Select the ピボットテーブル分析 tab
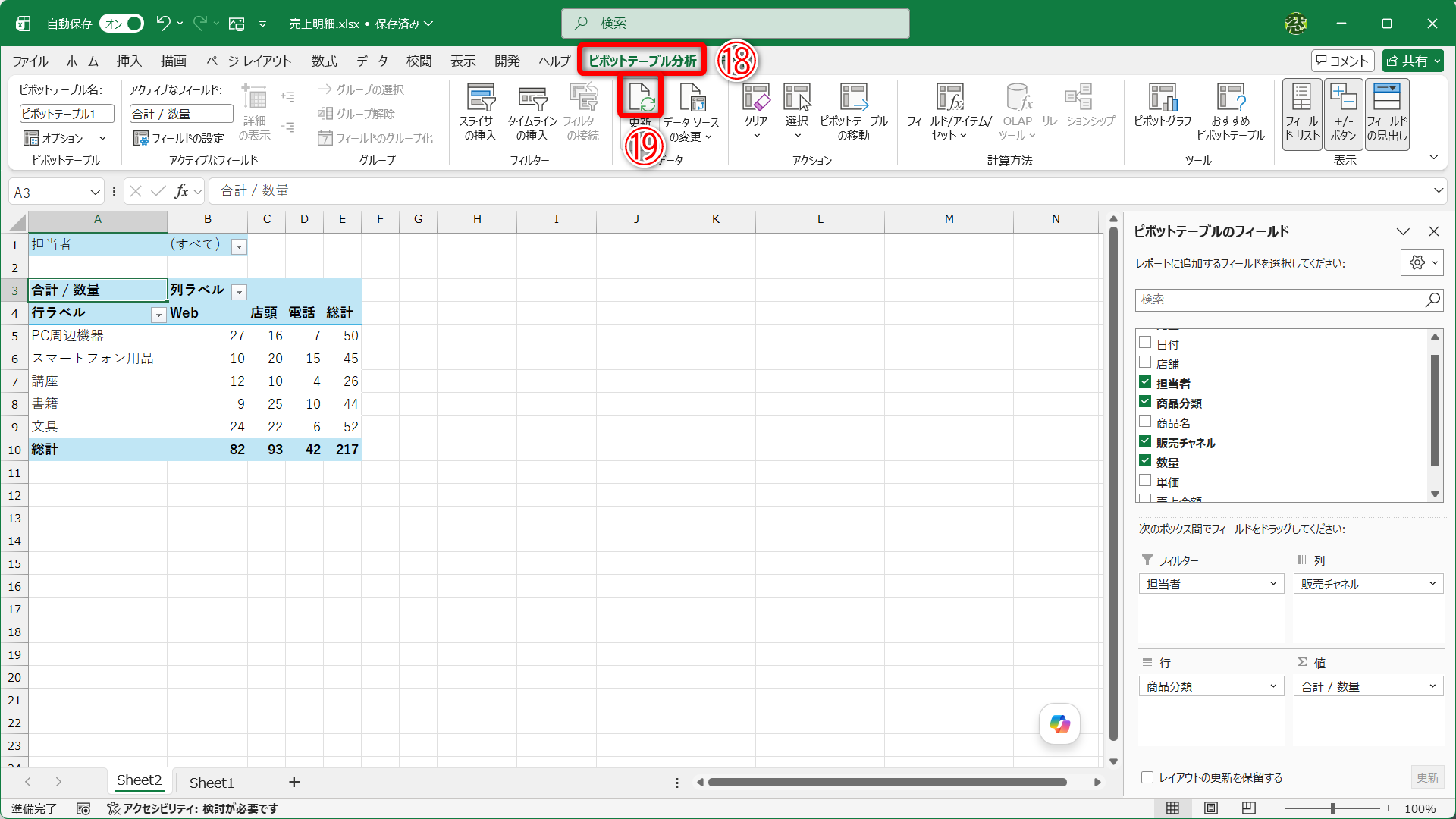This screenshot has height=819, width=1456. coord(642,61)
